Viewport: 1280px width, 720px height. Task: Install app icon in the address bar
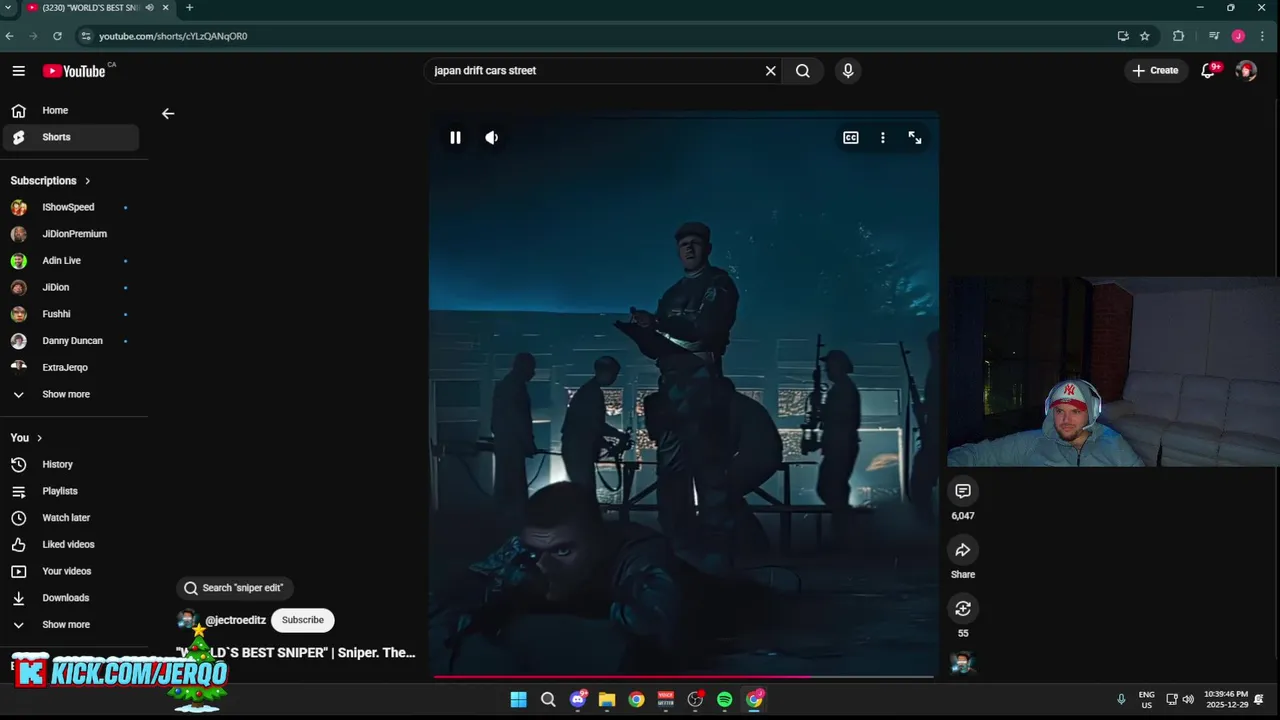tap(1123, 36)
